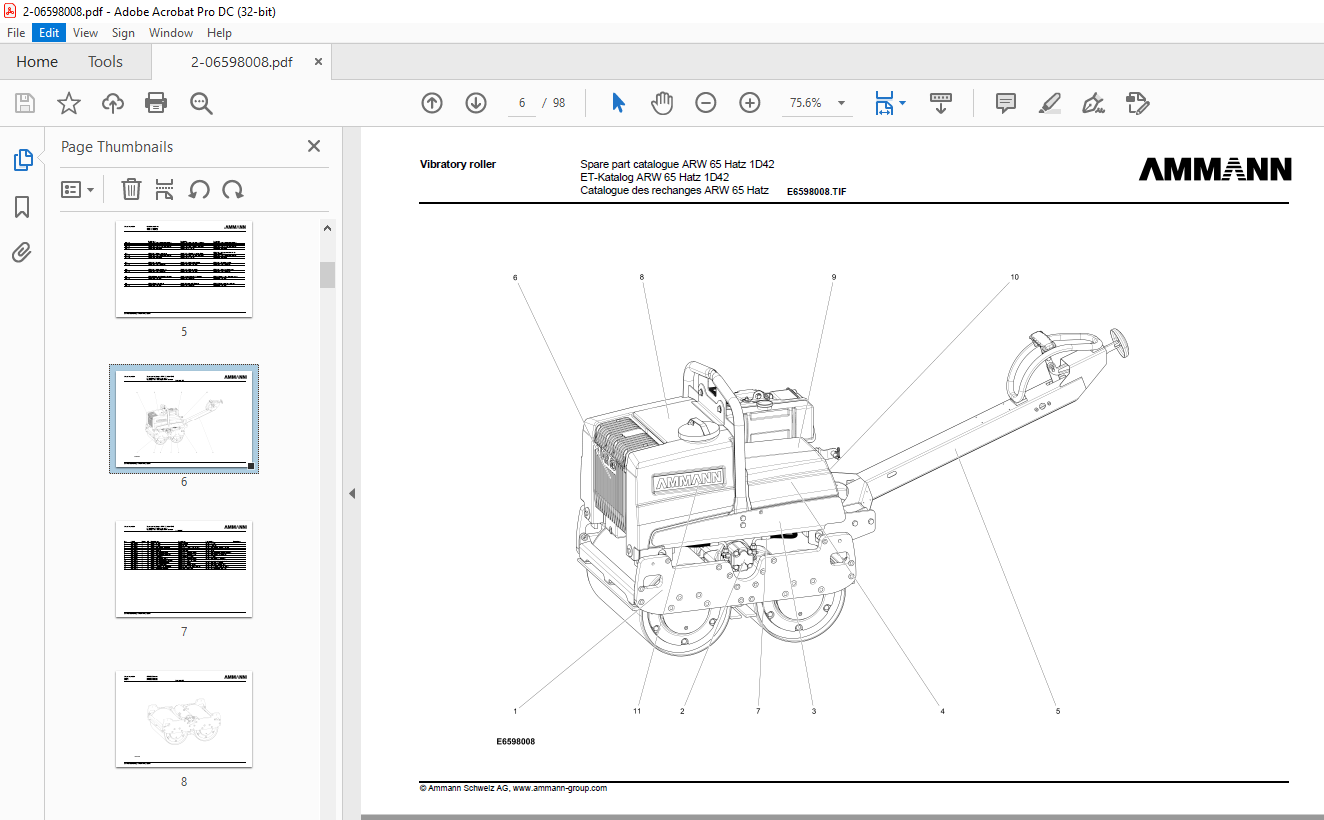
Task: Delete selected pages with the trash icon
Action: point(131,189)
